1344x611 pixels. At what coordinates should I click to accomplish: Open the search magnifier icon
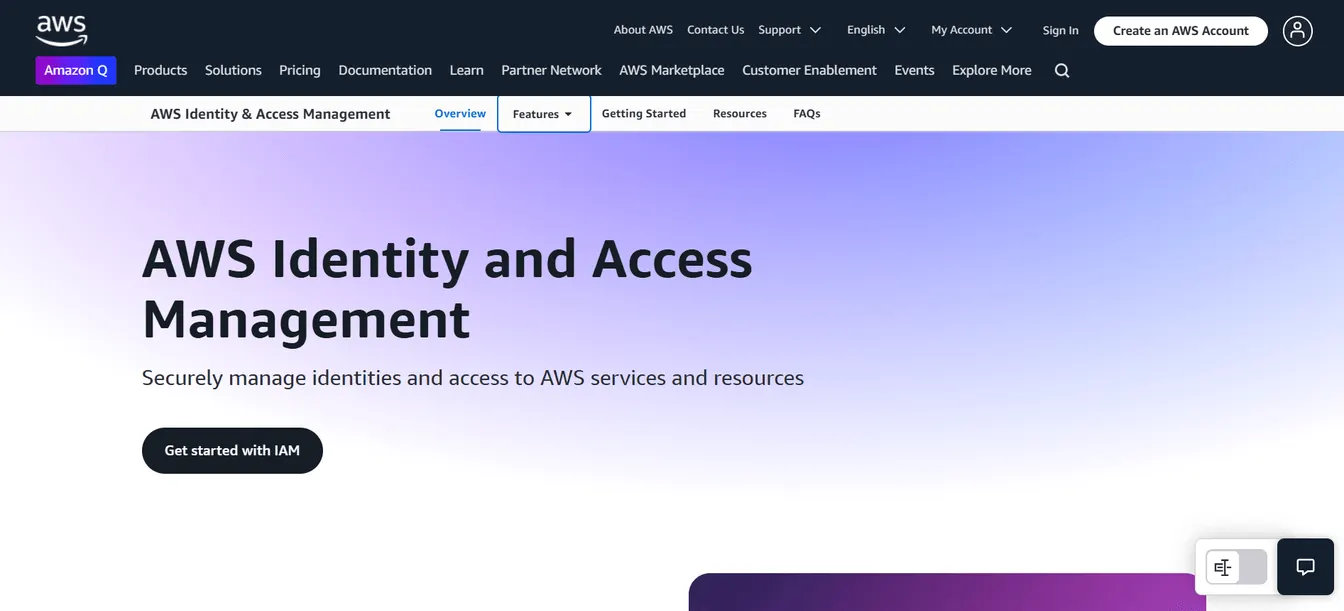(x=1062, y=70)
